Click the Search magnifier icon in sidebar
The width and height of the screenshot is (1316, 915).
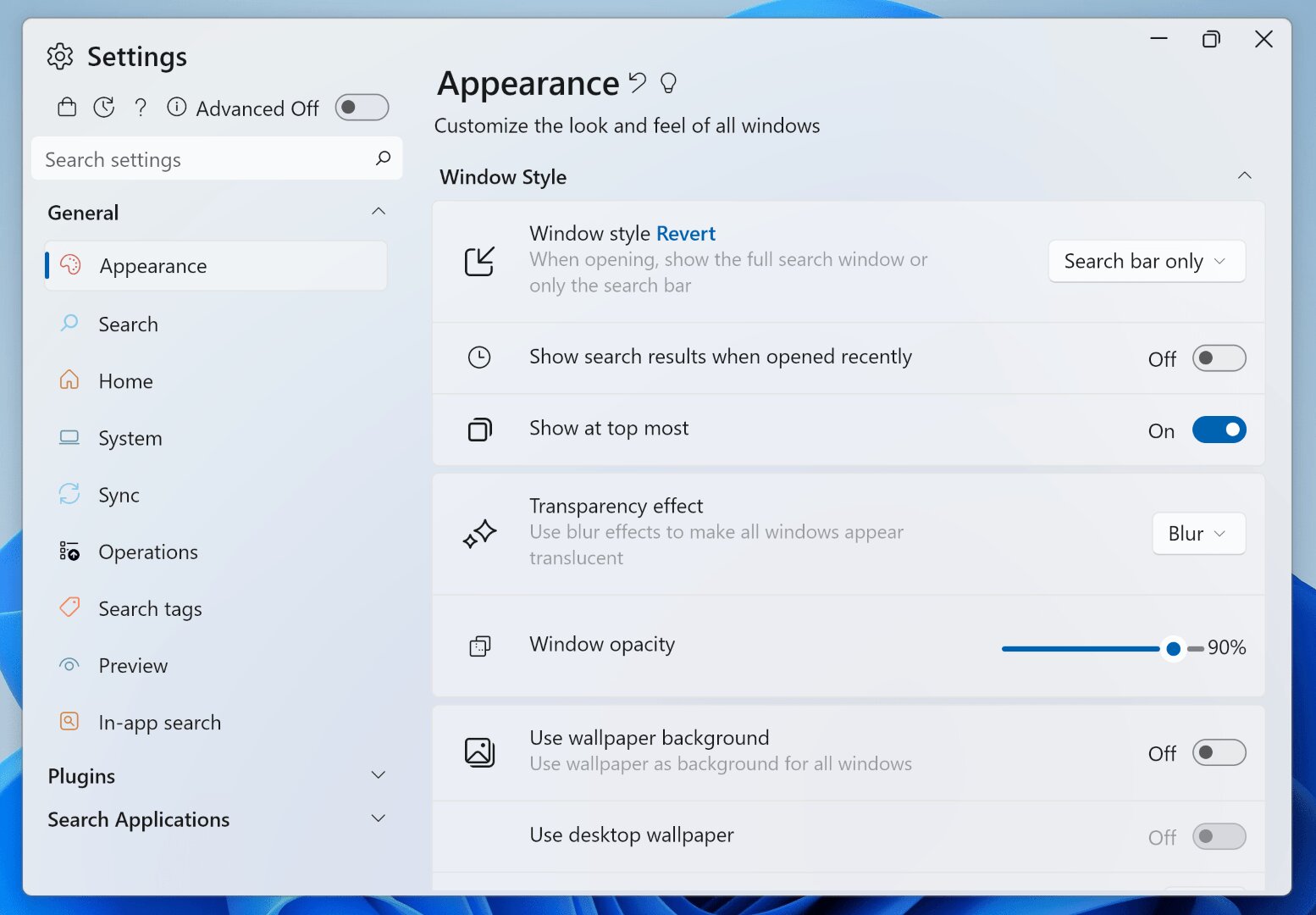click(x=69, y=323)
